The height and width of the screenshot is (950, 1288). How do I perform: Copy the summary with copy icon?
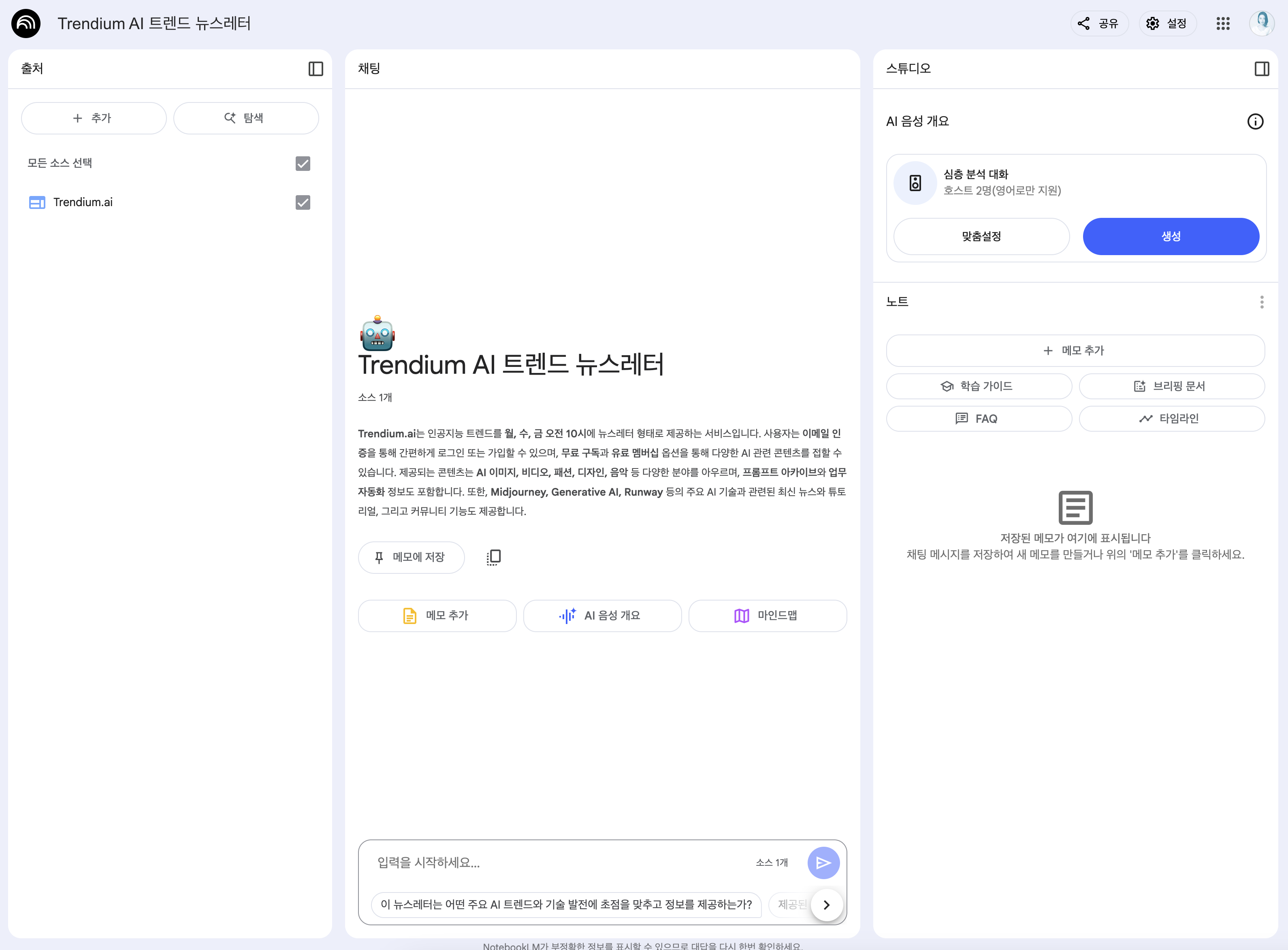point(494,557)
